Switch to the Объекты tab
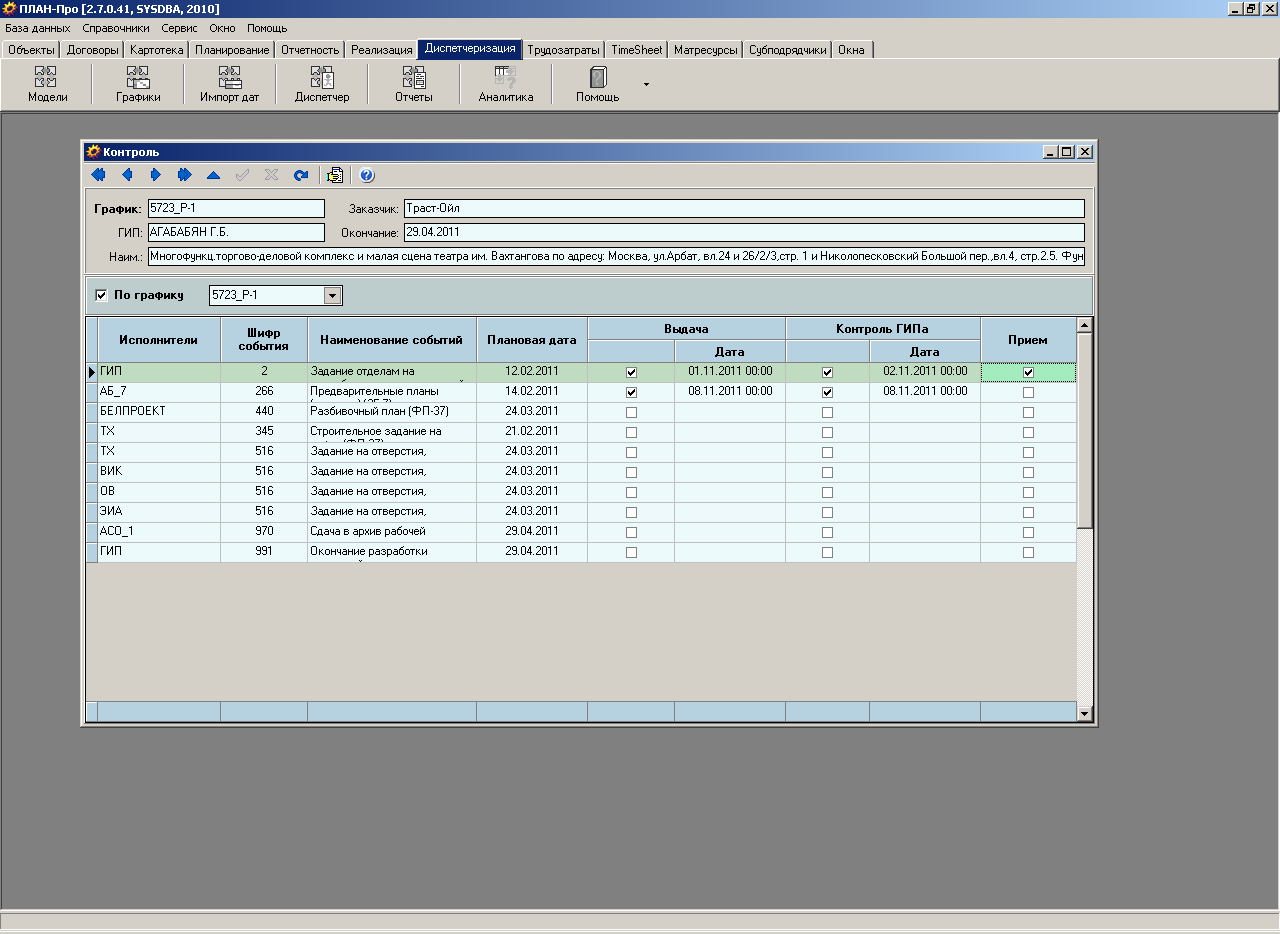Image resolution: width=1280 pixels, height=934 pixels. [x=31, y=49]
